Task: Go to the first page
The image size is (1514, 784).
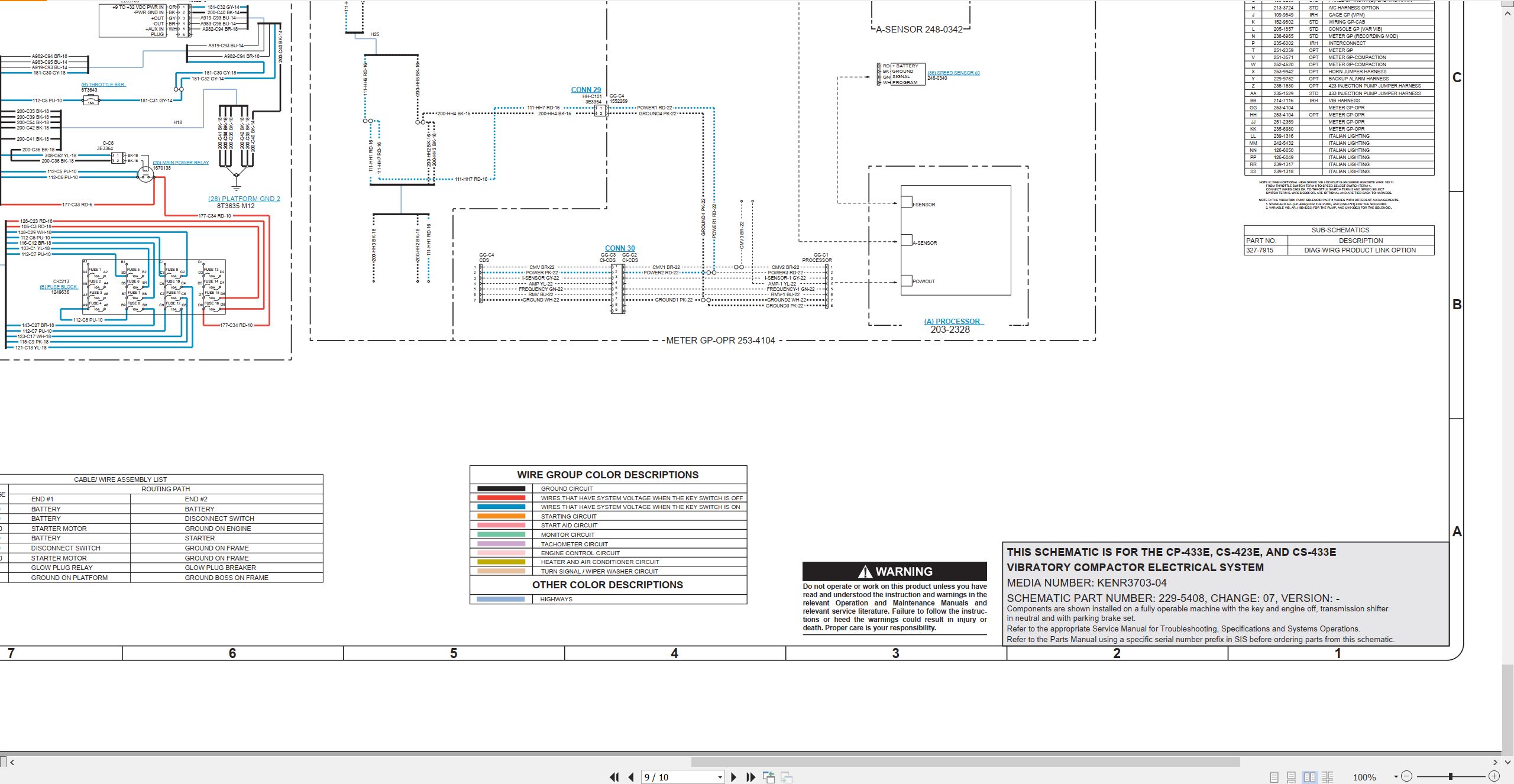Action: [614, 777]
